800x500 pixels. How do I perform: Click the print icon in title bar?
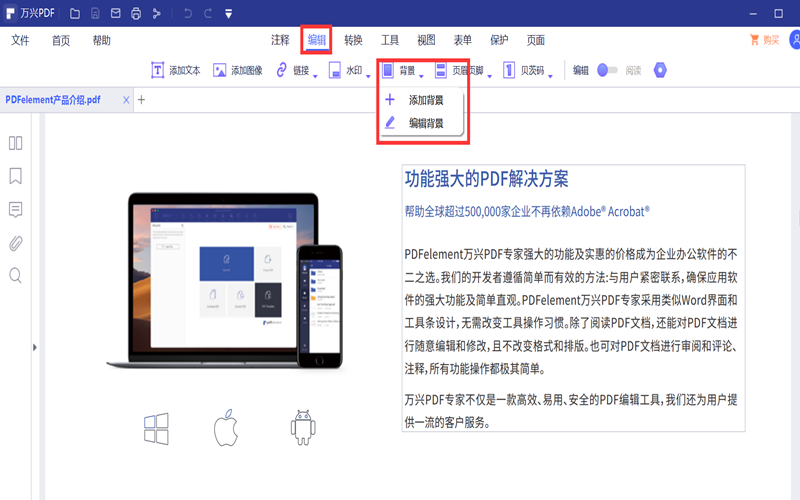pos(135,14)
